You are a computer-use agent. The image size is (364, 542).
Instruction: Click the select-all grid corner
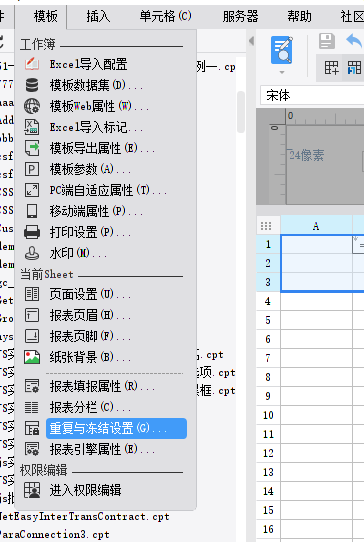point(266,226)
